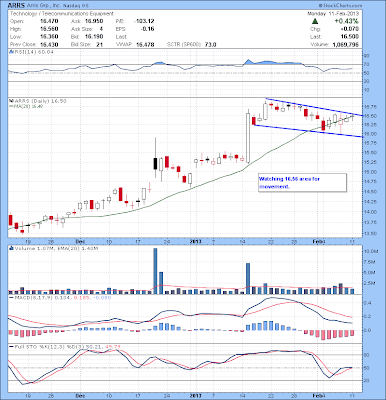The width and height of the screenshot is (386, 400).
Task: Click the SCTR (SP600) value 73.0
Action: pos(210,44)
